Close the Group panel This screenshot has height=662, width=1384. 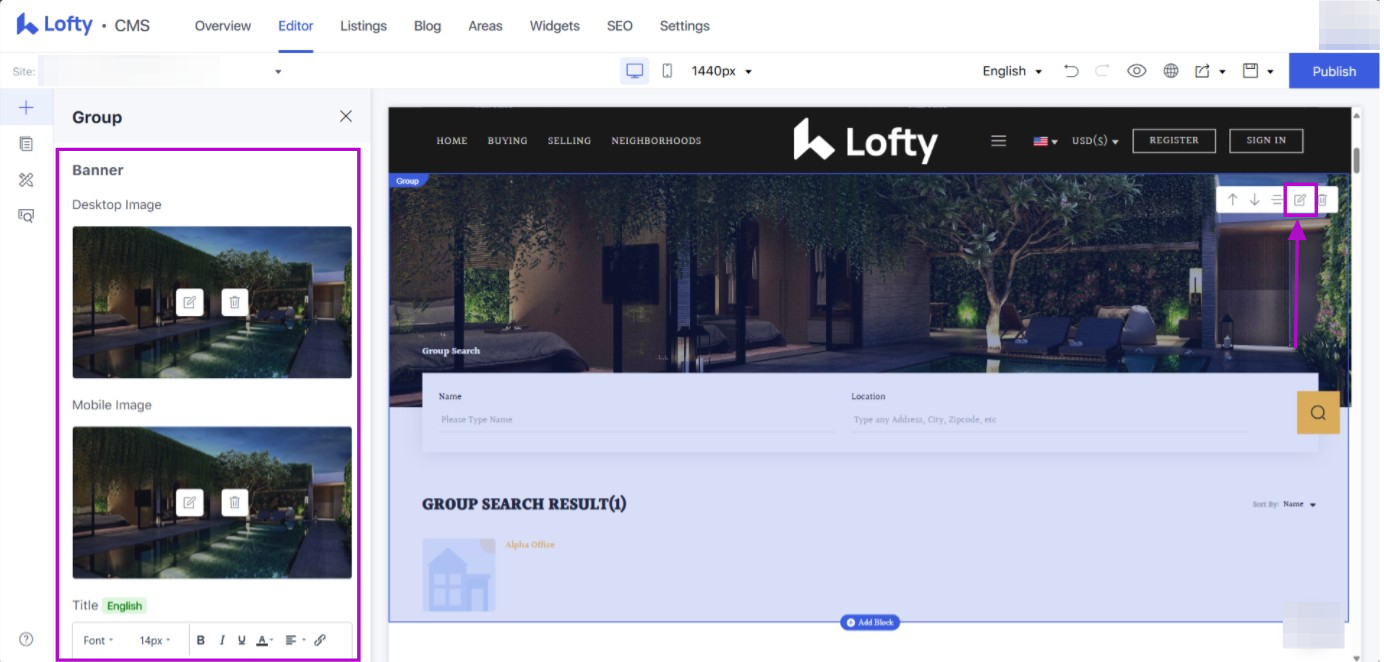346,117
